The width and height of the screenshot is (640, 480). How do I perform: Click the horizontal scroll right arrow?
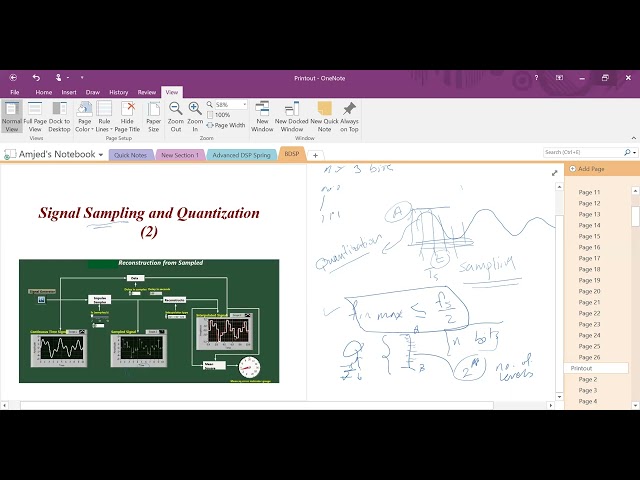click(551, 405)
